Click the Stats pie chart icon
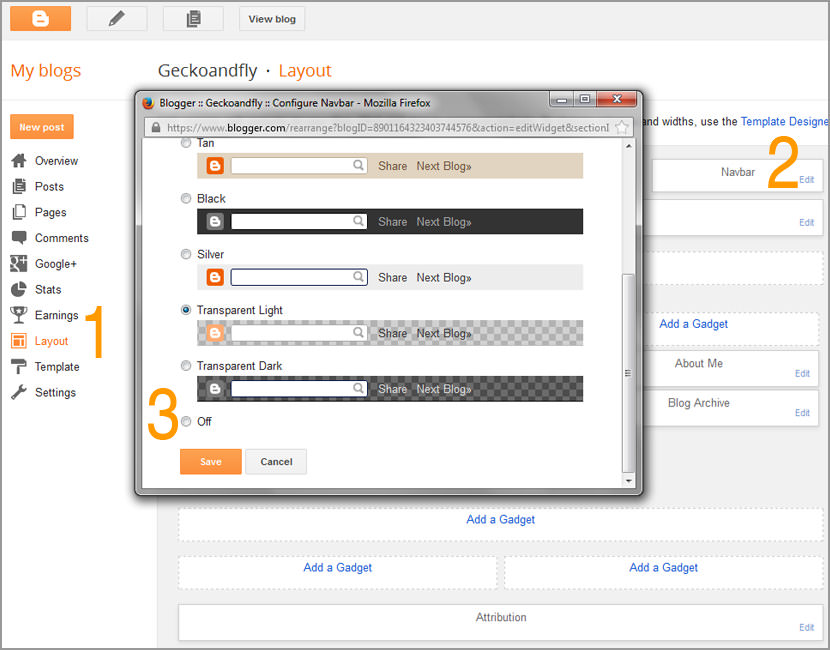830x650 pixels. (x=19, y=289)
